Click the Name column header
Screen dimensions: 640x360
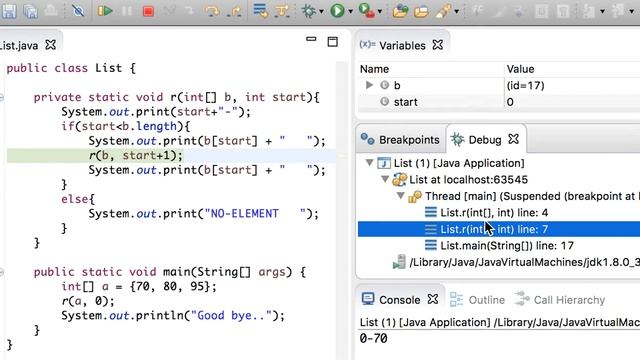point(374,69)
